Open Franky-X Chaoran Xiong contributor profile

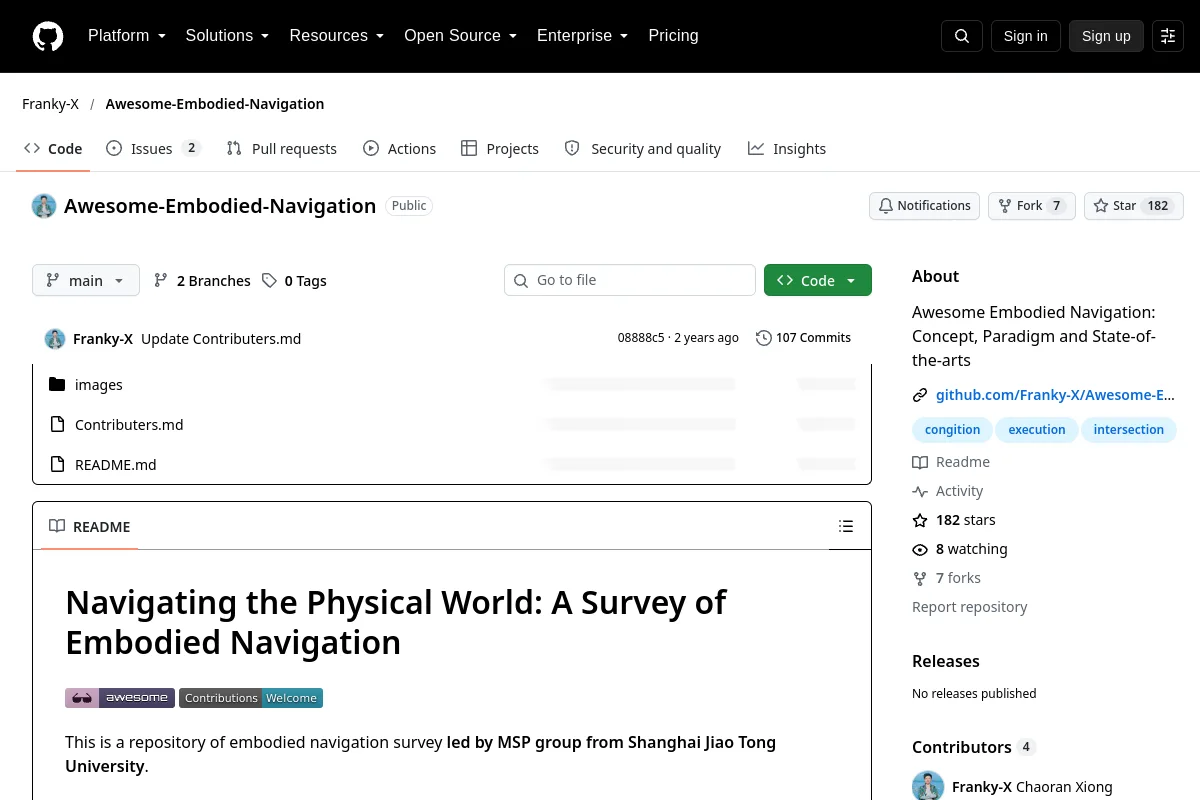pyautogui.click(x=1032, y=787)
